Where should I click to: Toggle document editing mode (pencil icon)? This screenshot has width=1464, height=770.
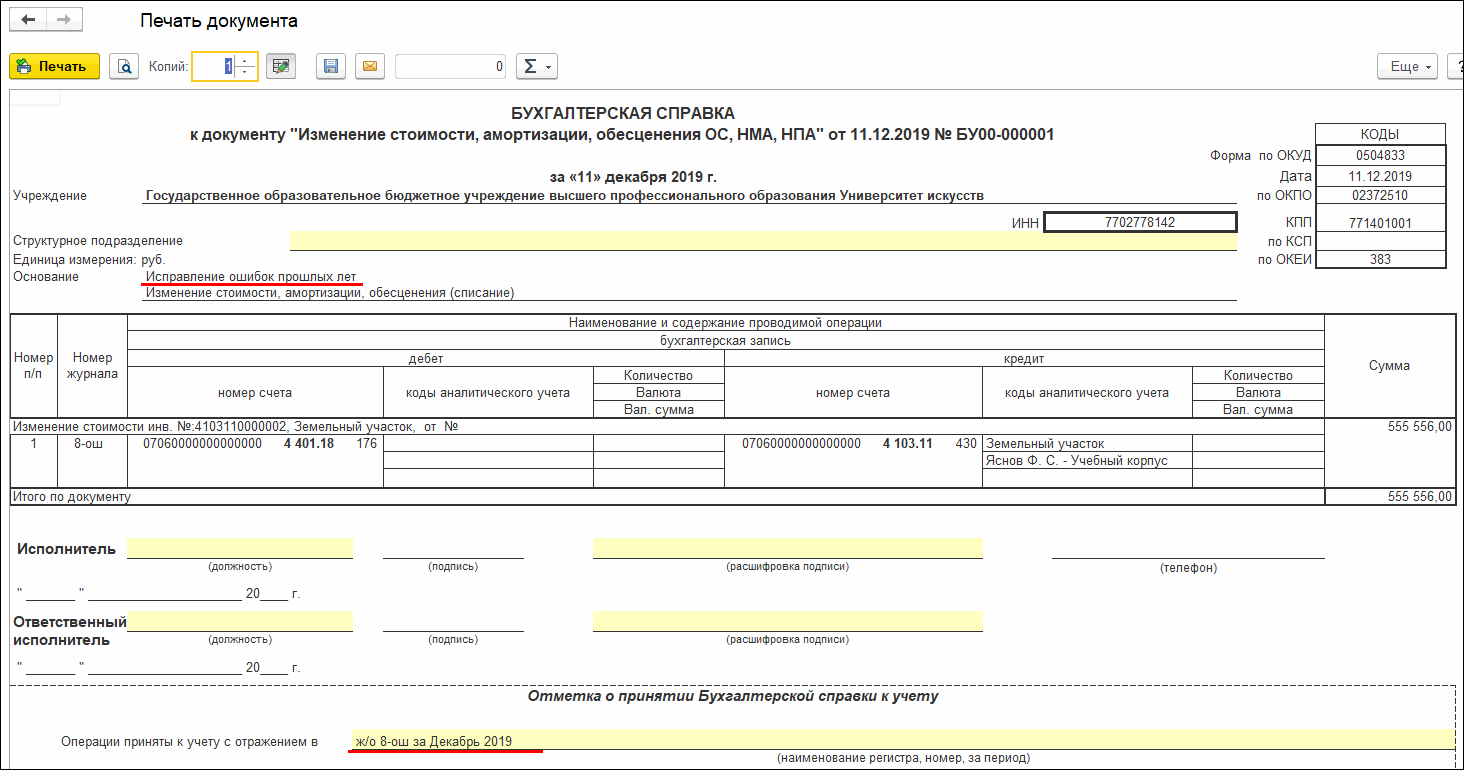[281, 66]
